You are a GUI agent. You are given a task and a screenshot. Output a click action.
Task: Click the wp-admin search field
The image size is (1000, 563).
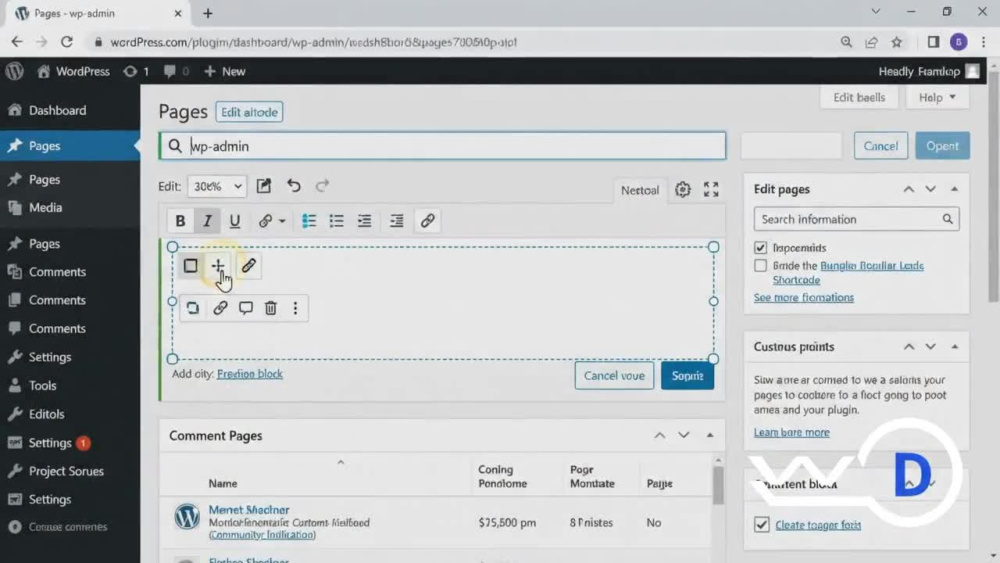(443, 146)
